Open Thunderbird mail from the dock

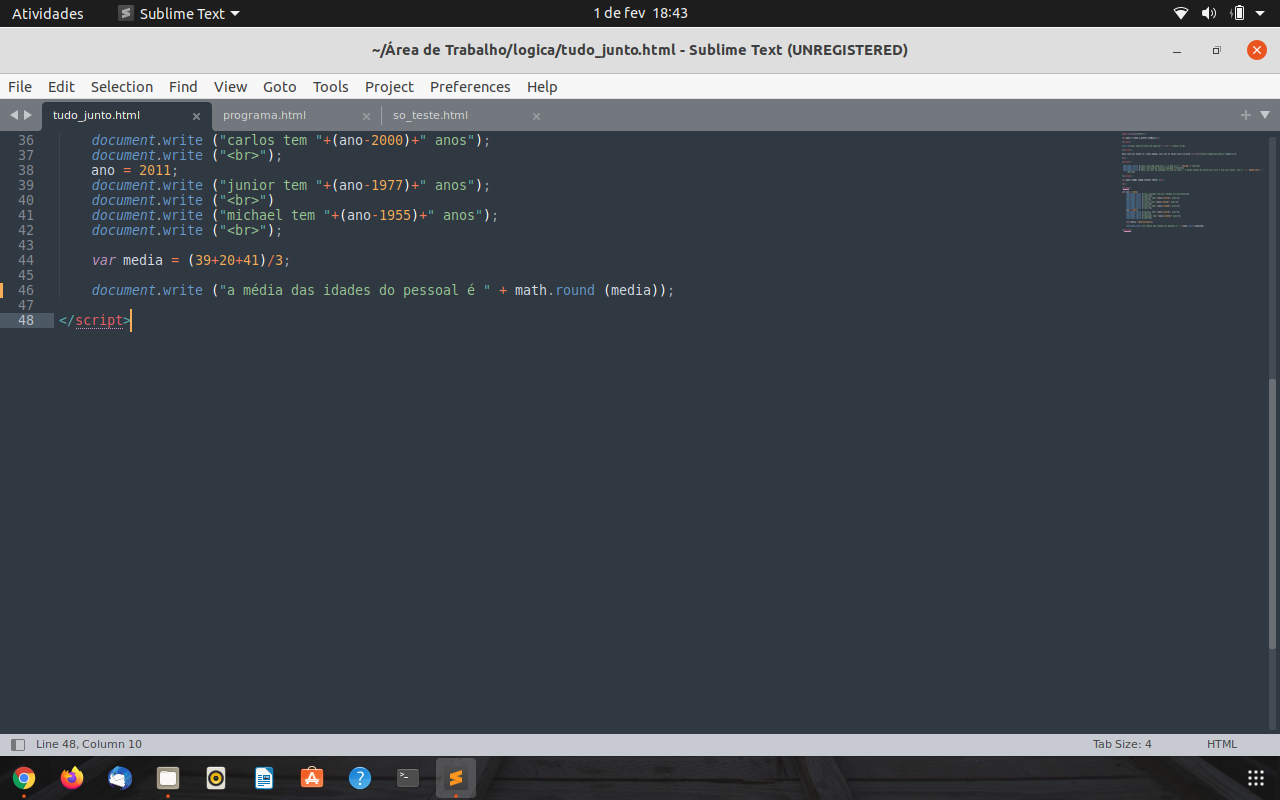[120, 778]
